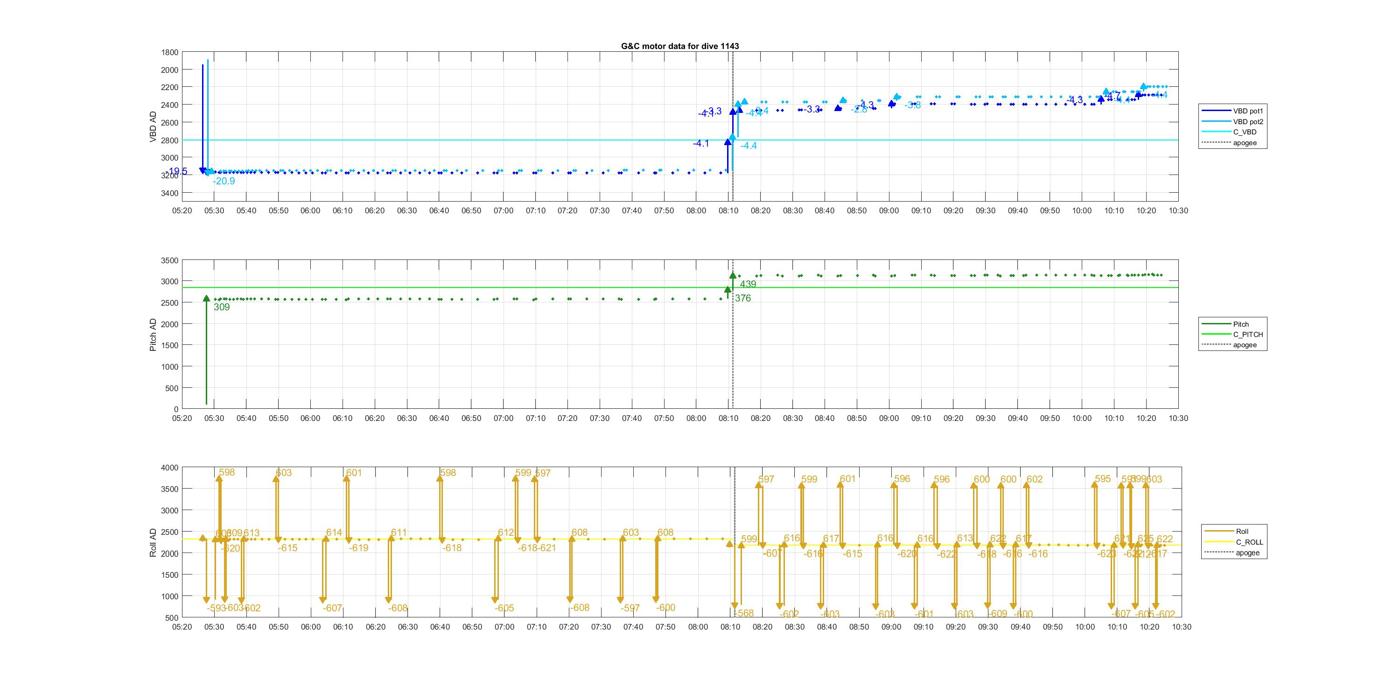This screenshot has width=1400, height=693.
Task: Click 'C_ROLL' legend entry
Action: tap(1249, 542)
